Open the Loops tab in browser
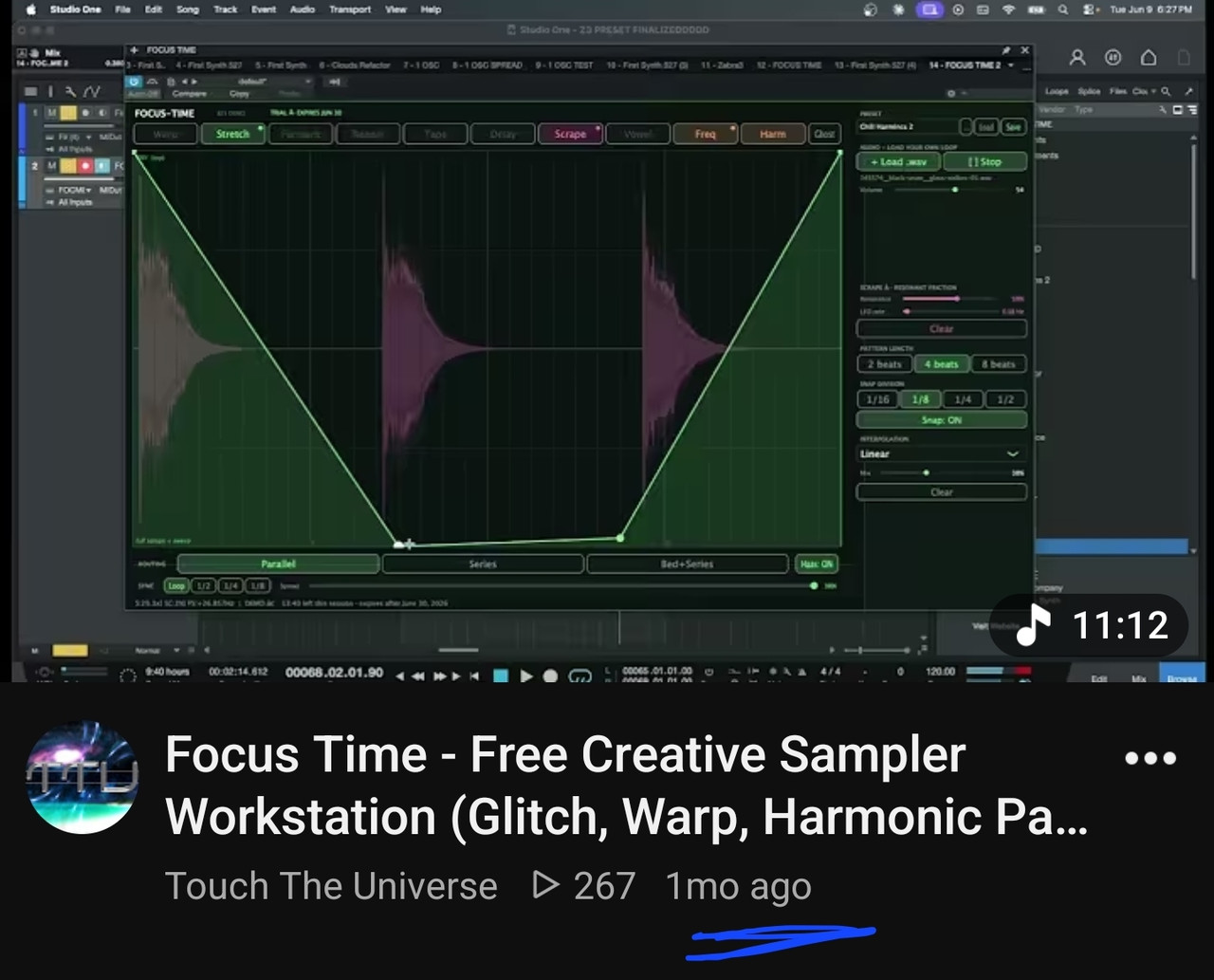The image size is (1214, 980). 1056,91
